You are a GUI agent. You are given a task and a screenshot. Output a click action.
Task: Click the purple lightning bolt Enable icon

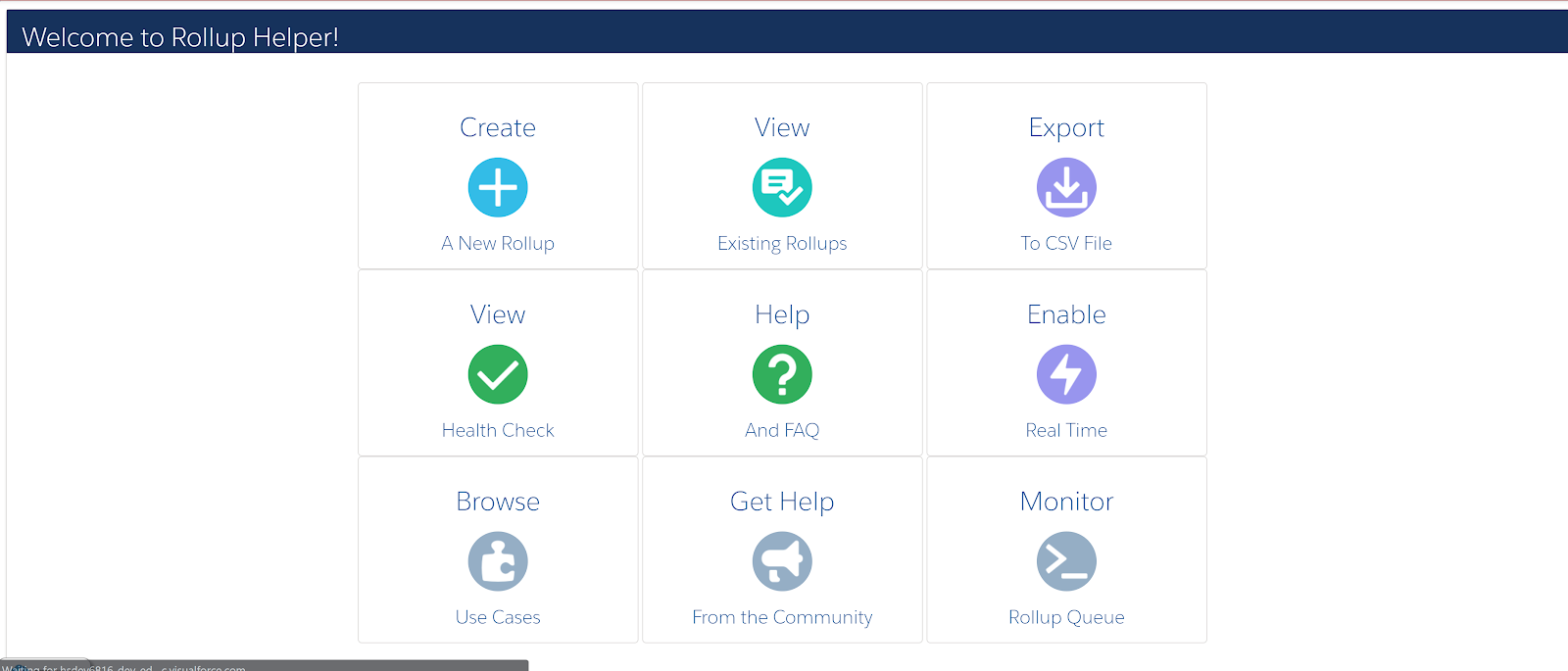[x=1066, y=374]
